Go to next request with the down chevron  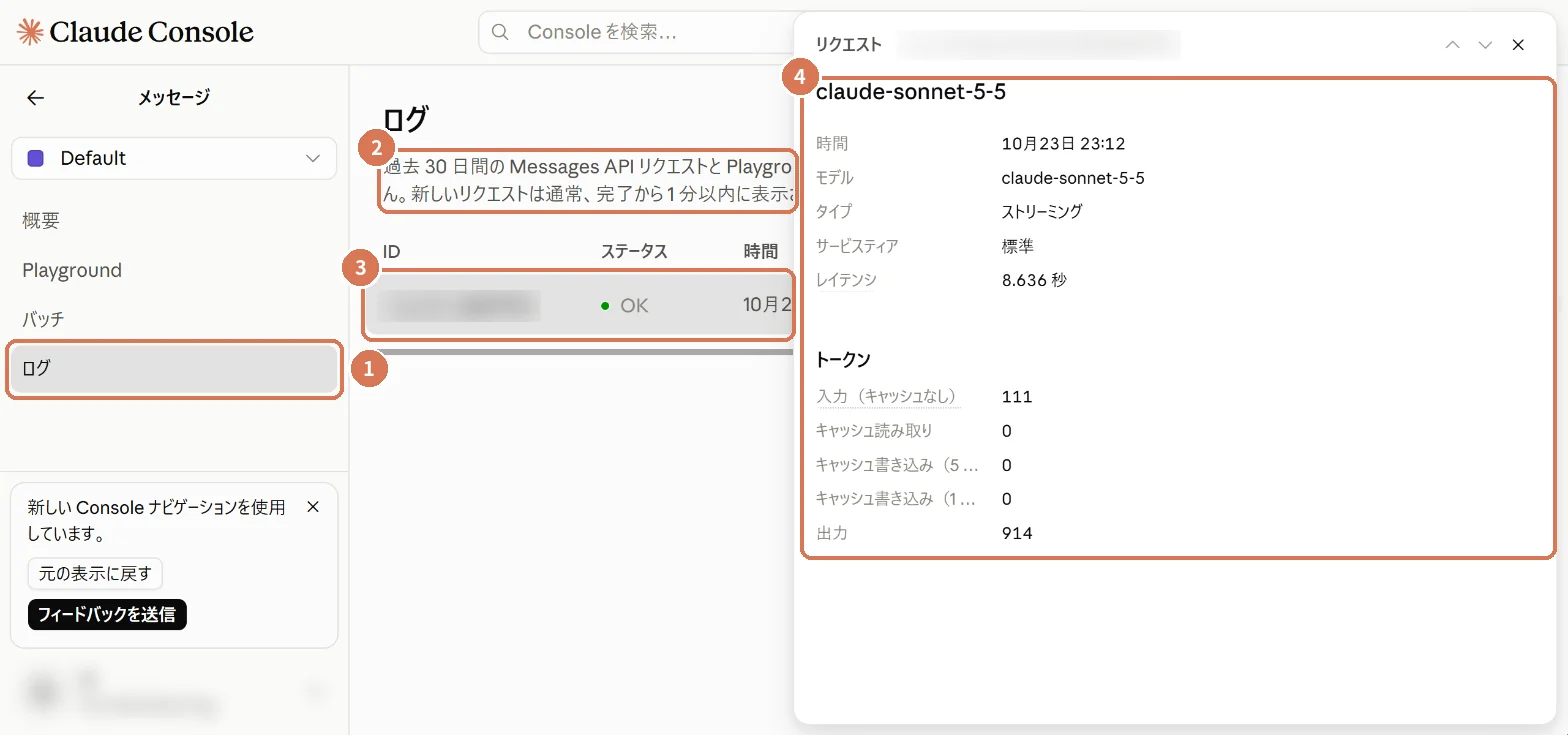(1485, 44)
